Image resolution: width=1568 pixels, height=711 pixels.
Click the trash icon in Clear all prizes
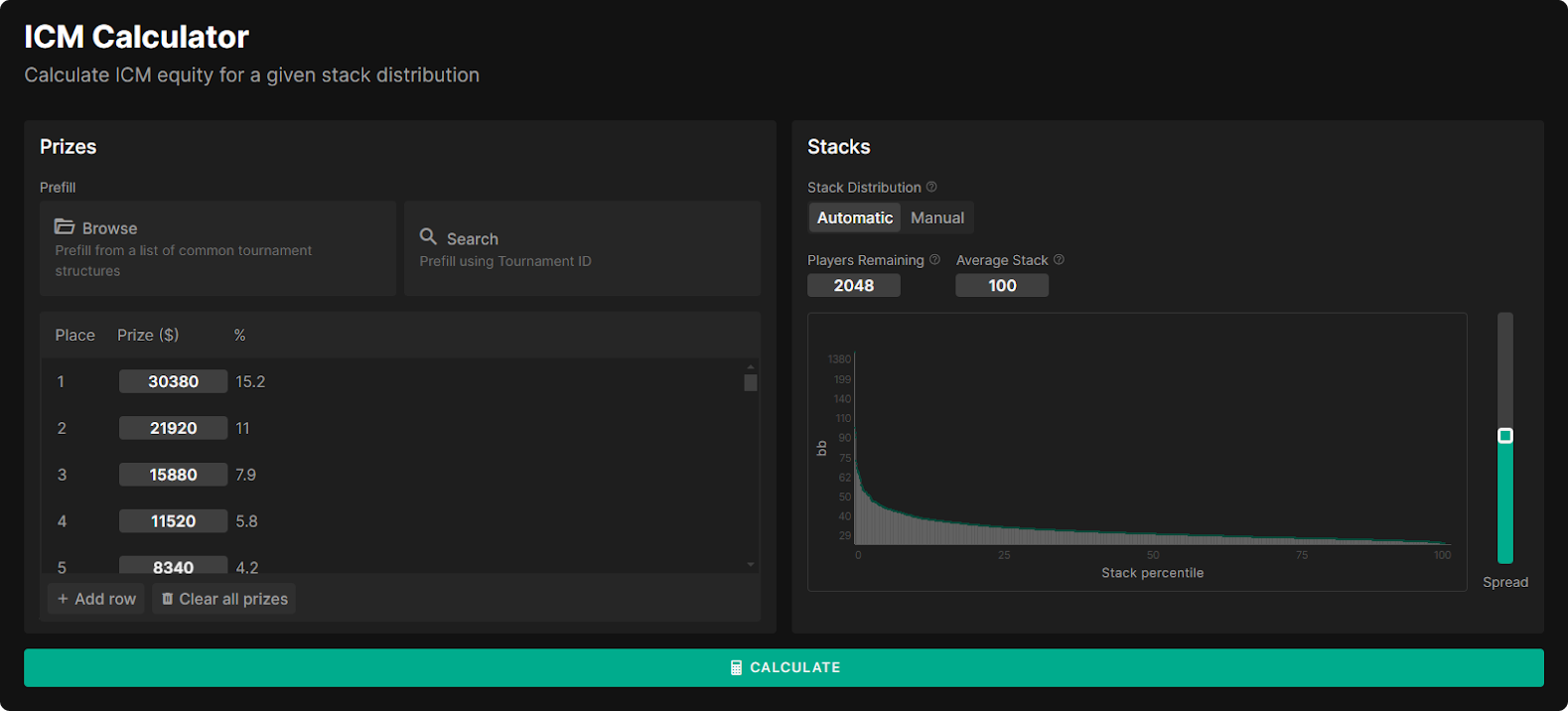167,599
